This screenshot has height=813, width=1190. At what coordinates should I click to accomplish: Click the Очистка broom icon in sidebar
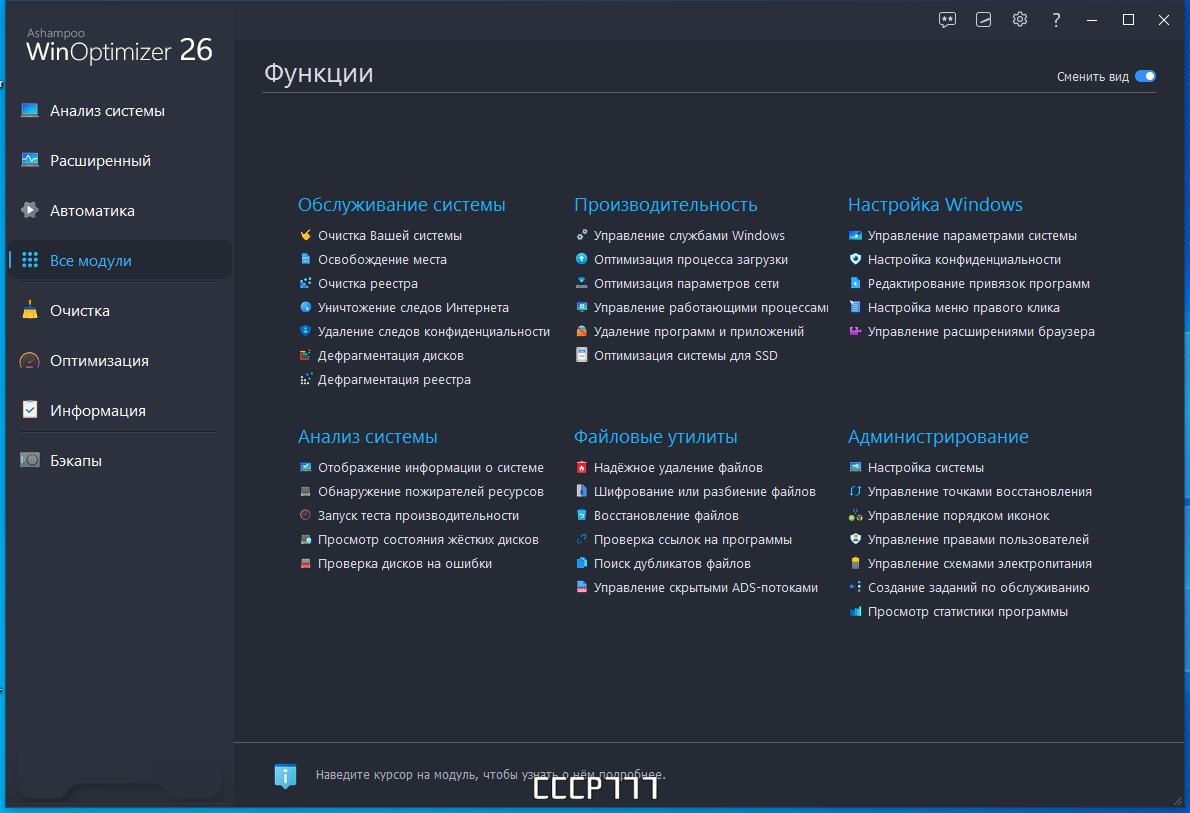click(x=30, y=310)
